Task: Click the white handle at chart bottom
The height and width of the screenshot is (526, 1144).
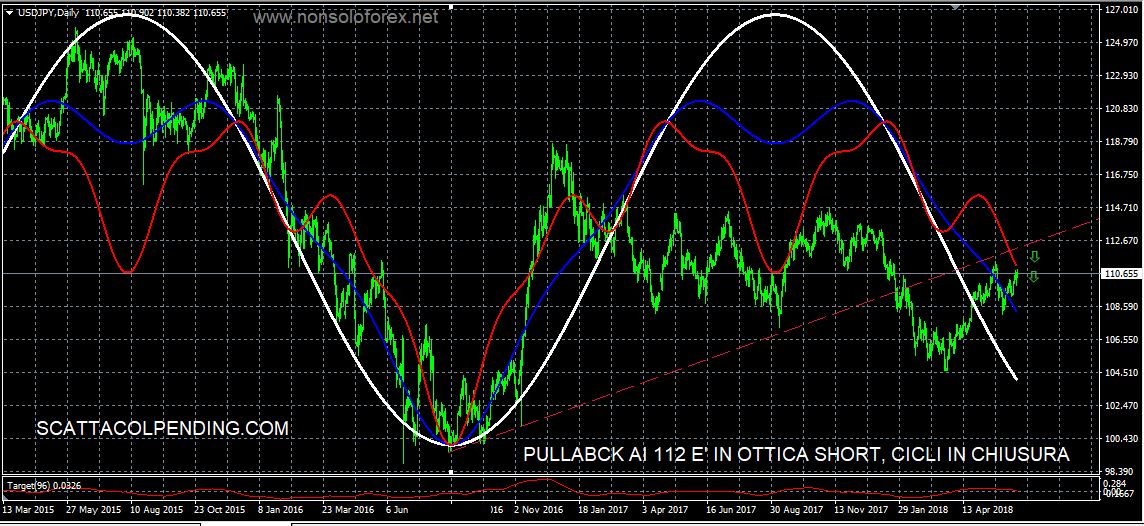Action: coord(451,470)
